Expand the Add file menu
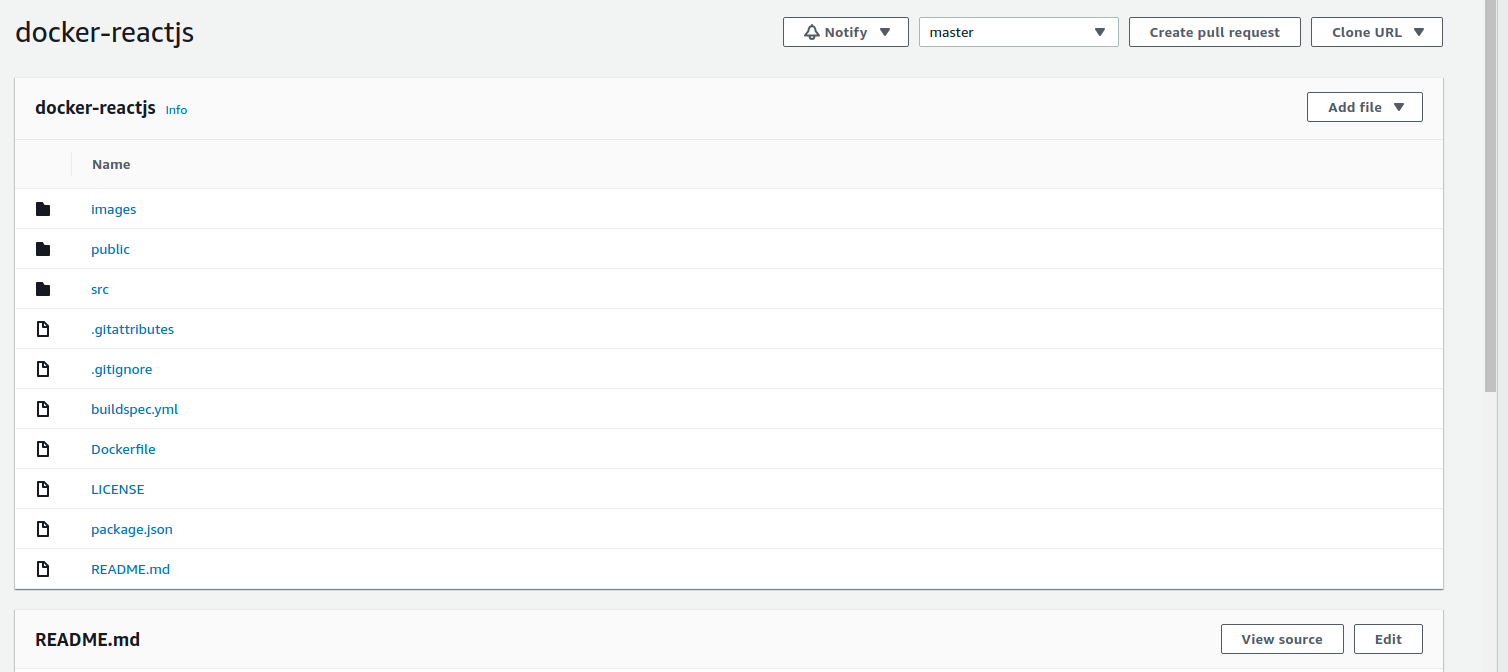 pyautogui.click(x=1364, y=107)
